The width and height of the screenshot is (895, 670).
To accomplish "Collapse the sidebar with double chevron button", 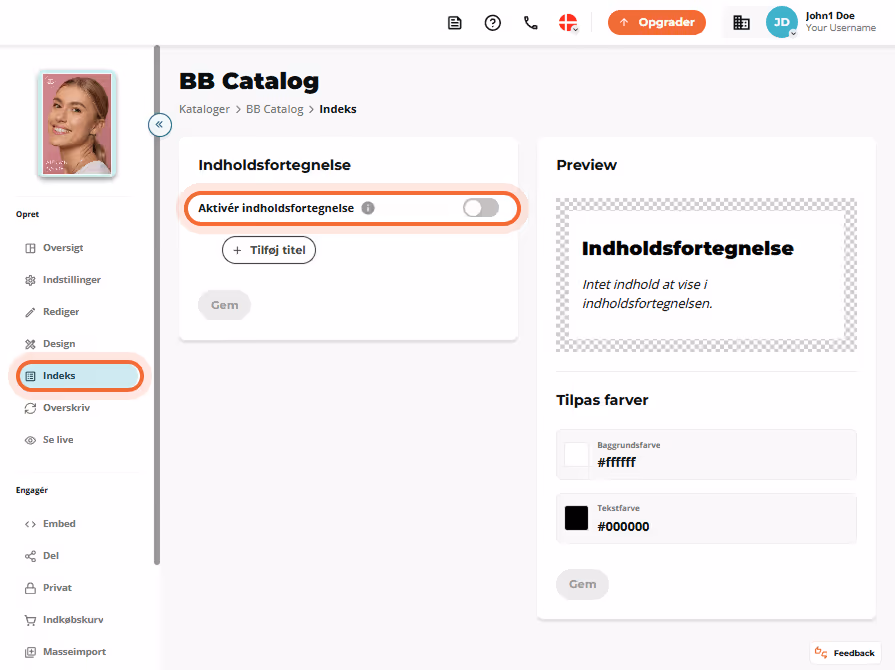I will pos(160,124).
